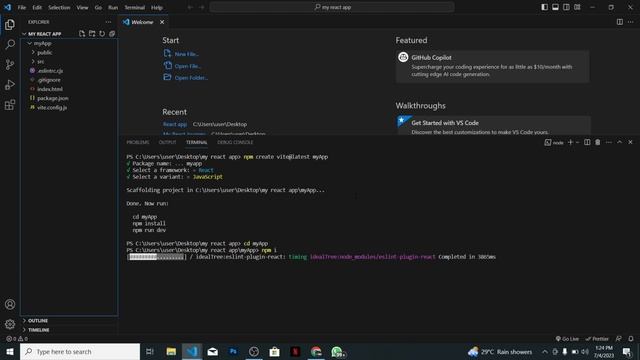Click errors and warnings count in status bar
This screenshot has width=640, height=360.
[x=17, y=339]
